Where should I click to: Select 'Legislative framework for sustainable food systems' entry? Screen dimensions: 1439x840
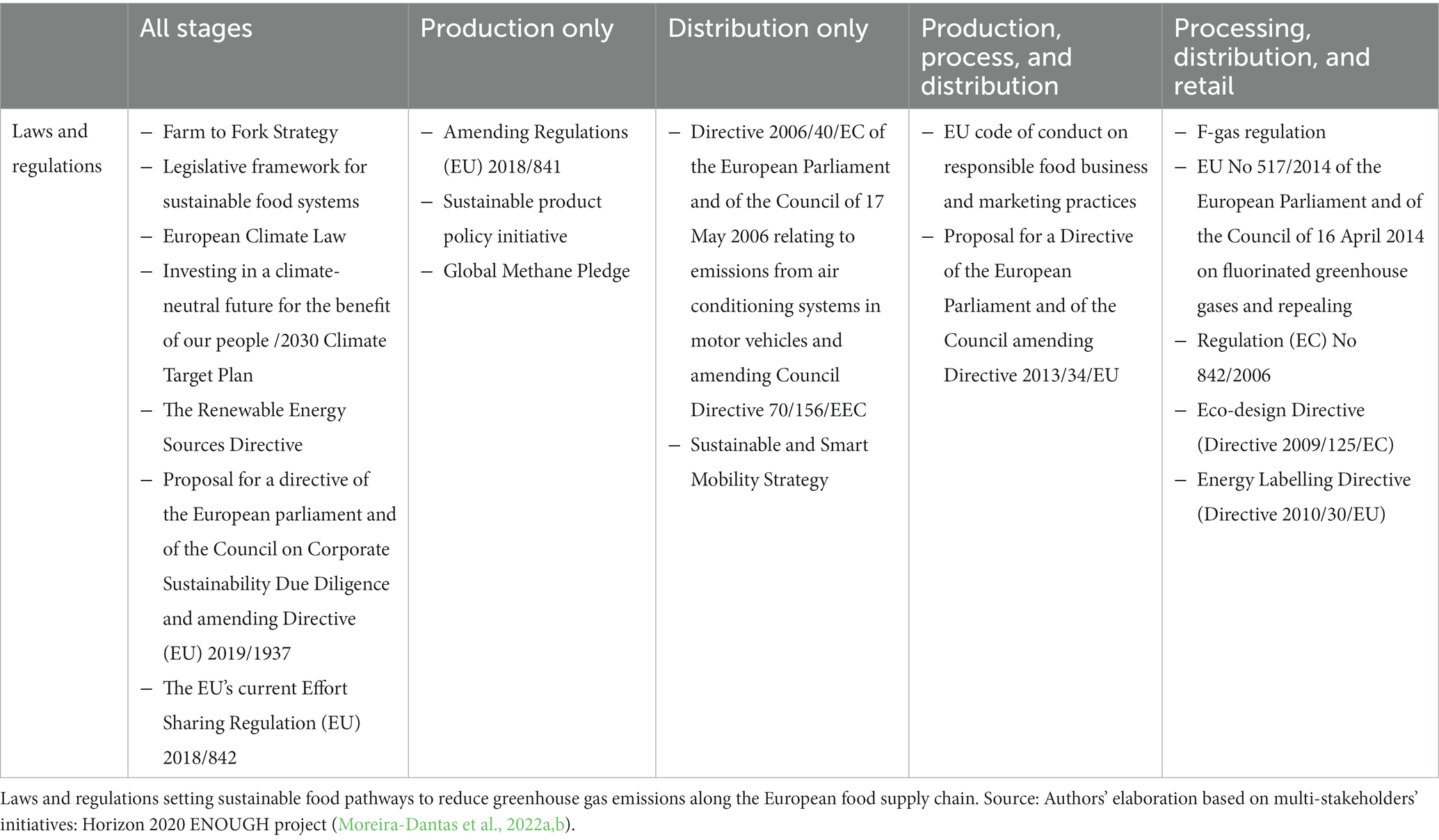pyautogui.click(x=264, y=184)
